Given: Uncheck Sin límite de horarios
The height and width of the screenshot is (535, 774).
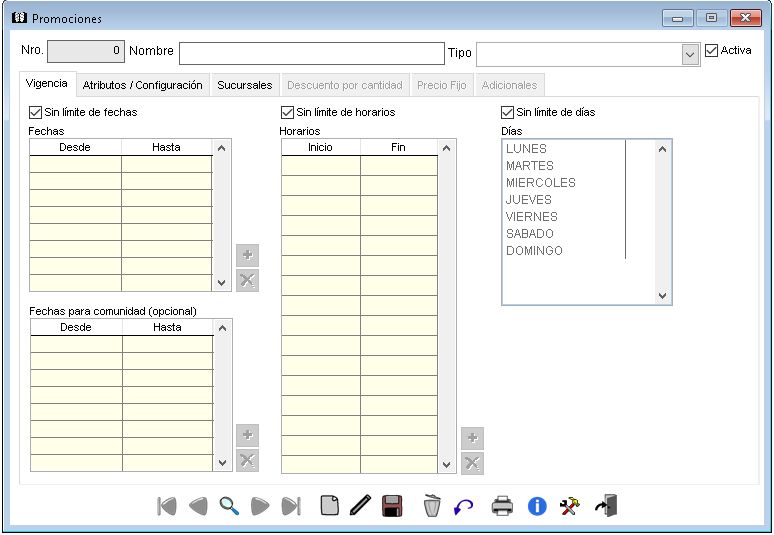Looking at the screenshot, I should pyautogui.click(x=288, y=113).
